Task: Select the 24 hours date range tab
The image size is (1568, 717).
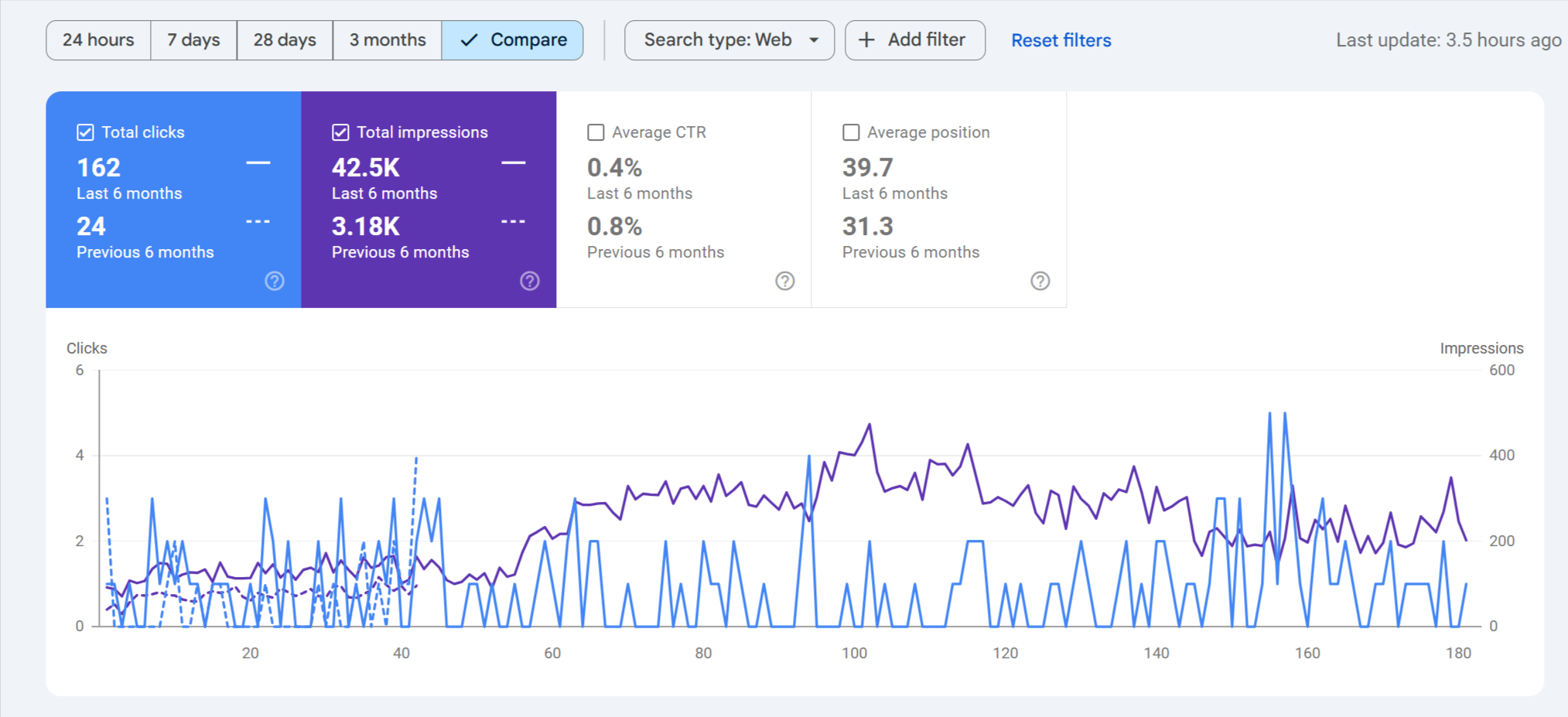Action: click(98, 40)
